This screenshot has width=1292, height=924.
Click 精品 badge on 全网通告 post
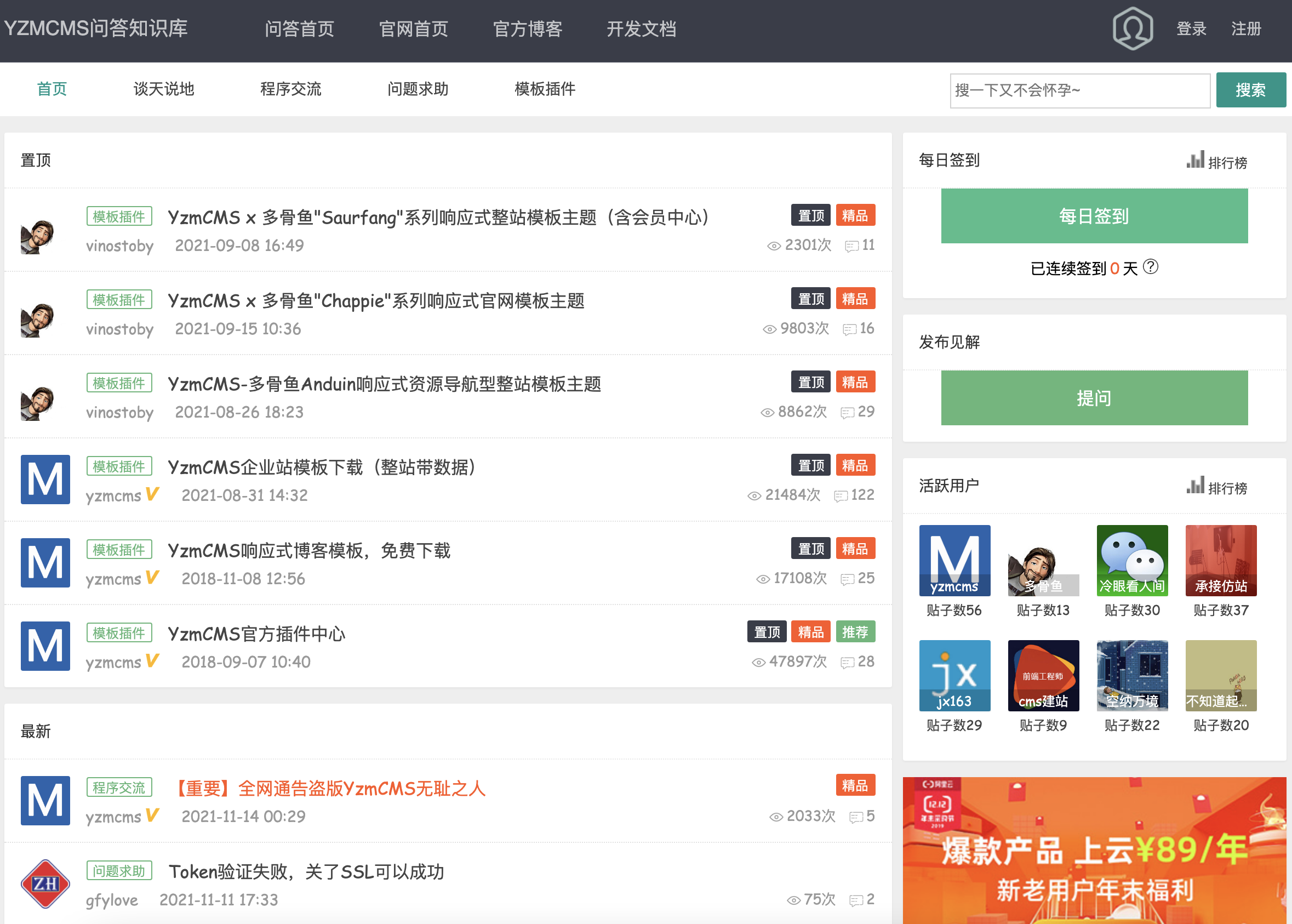[x=855, y=785]
